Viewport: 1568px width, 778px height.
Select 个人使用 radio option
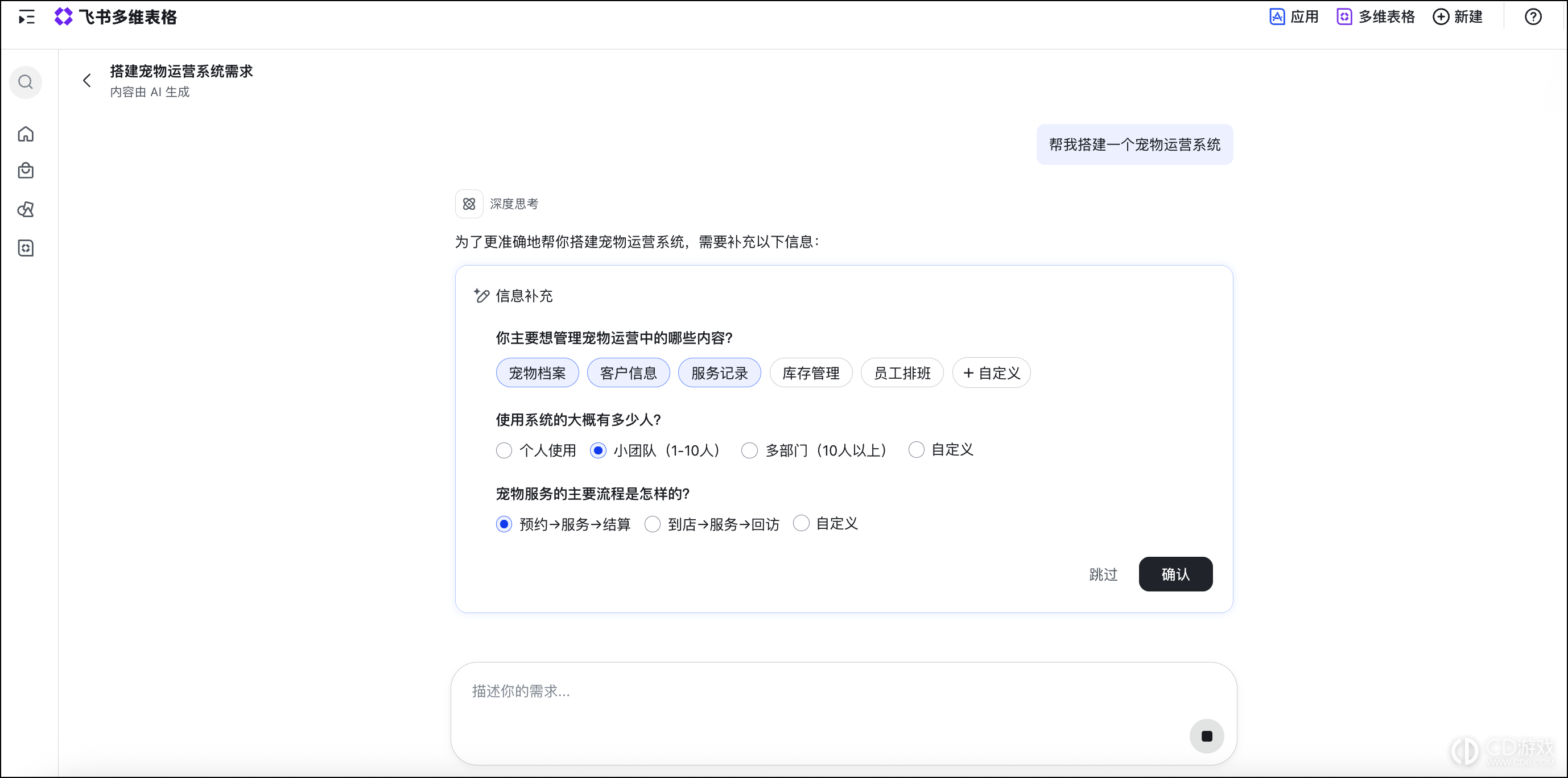[537, 450]
